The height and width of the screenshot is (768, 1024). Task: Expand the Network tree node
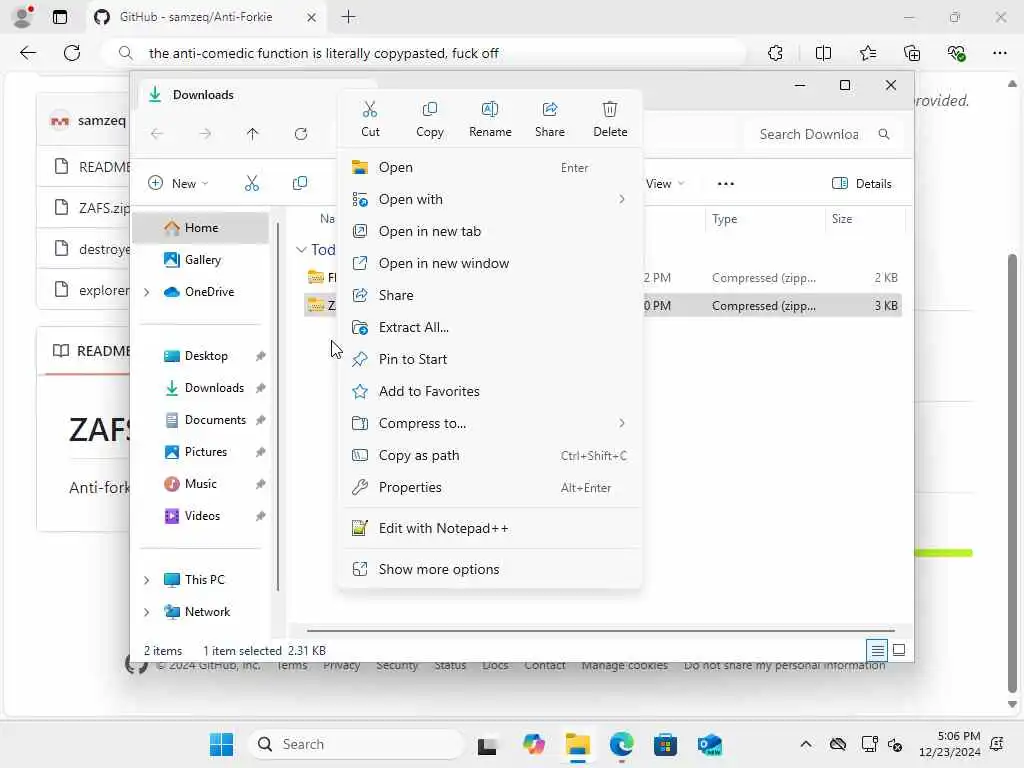click(147, 612)
